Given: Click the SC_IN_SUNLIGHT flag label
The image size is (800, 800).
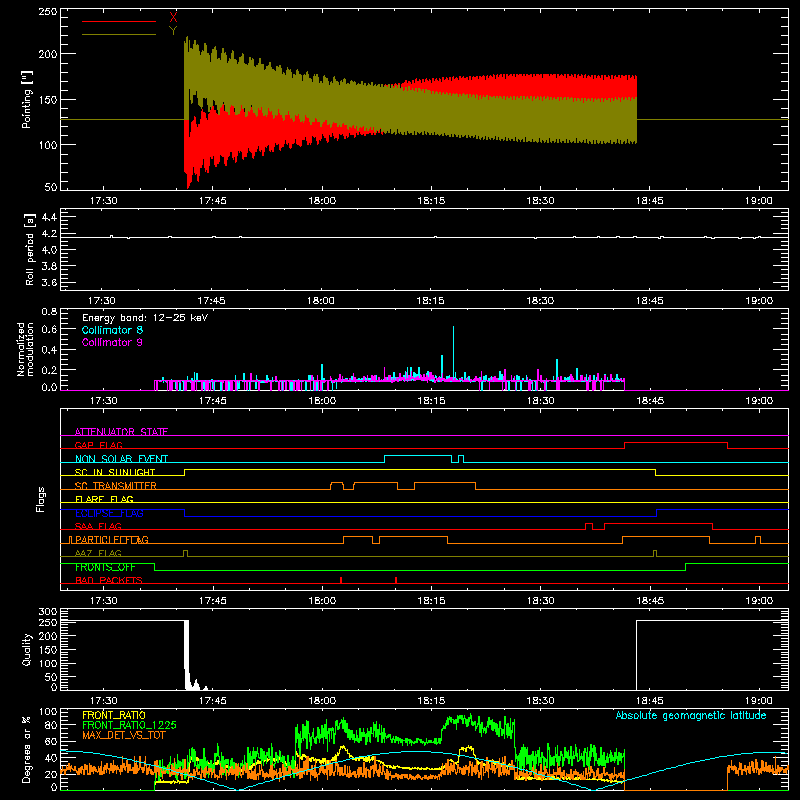Looking at the screenshot, I should pyautogui.click(x=115, y=472).
